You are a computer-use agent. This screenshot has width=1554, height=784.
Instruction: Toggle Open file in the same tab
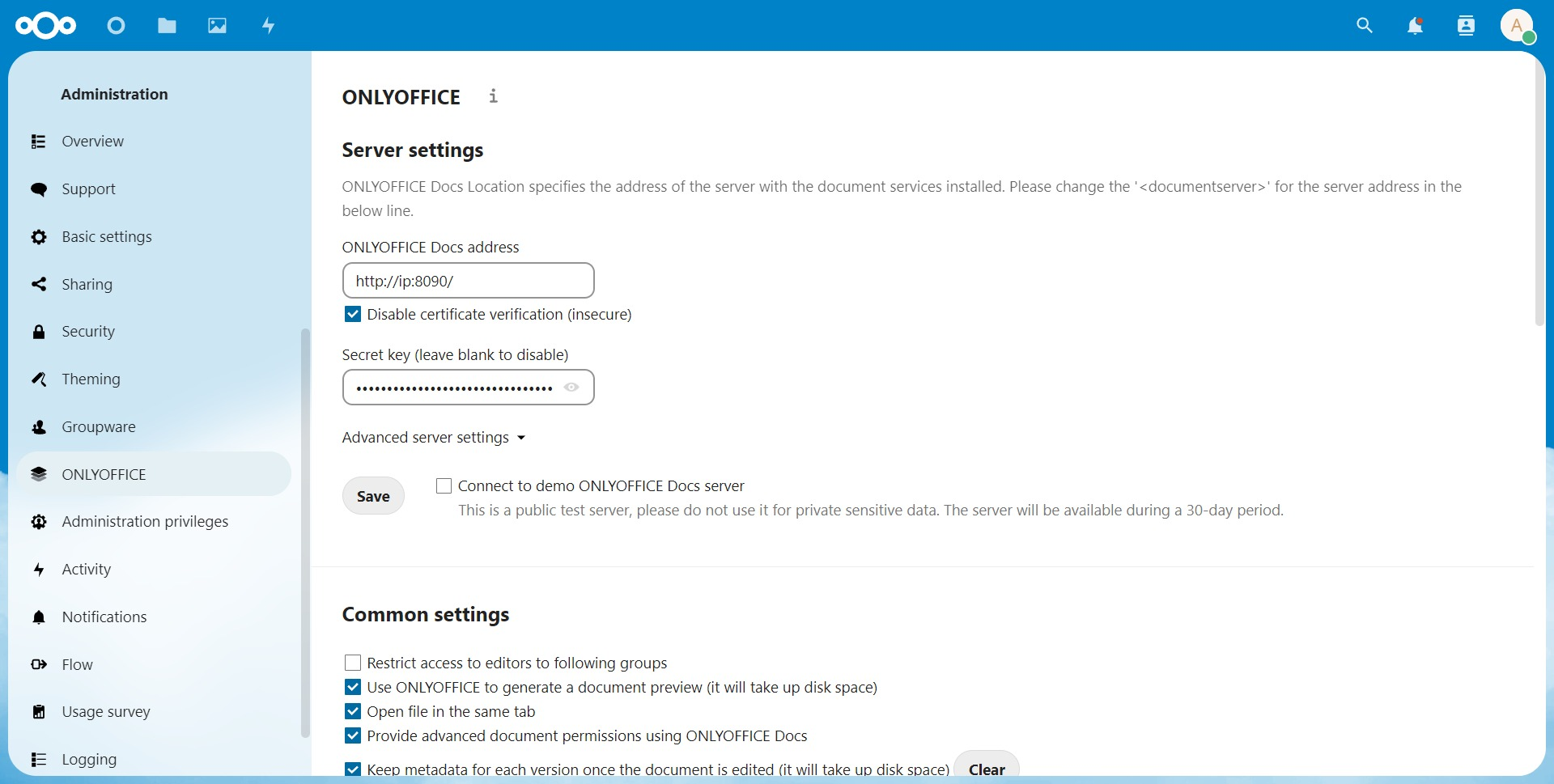(352, 712)
